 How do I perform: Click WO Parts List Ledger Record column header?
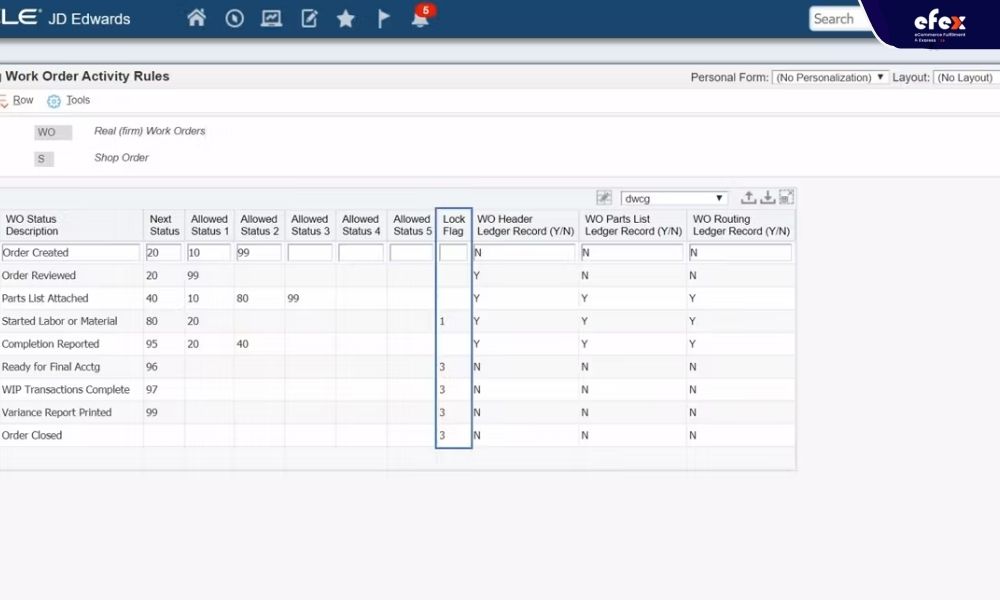[633, 225]
